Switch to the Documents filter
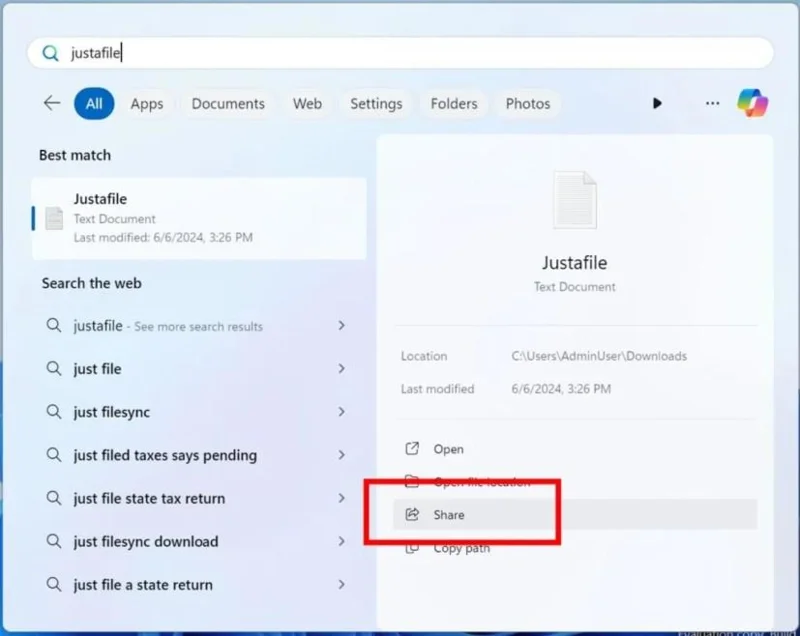 228,104
